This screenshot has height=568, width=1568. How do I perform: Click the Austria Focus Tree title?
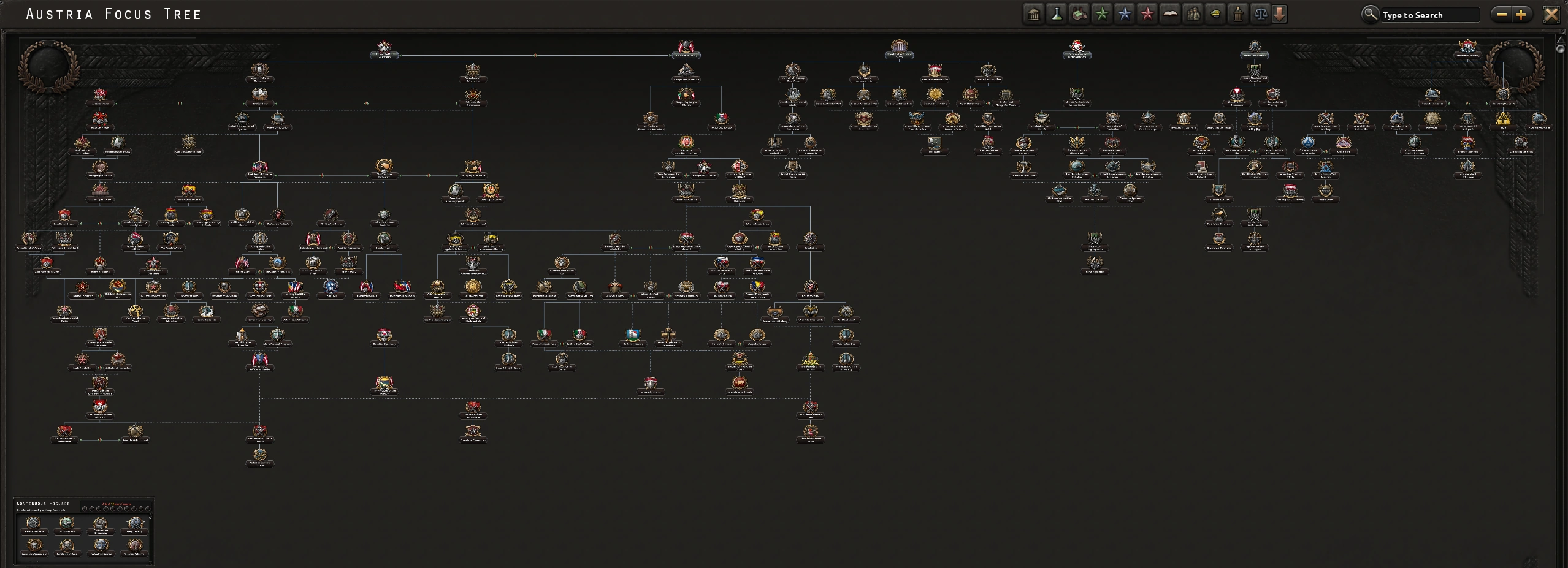114,14
